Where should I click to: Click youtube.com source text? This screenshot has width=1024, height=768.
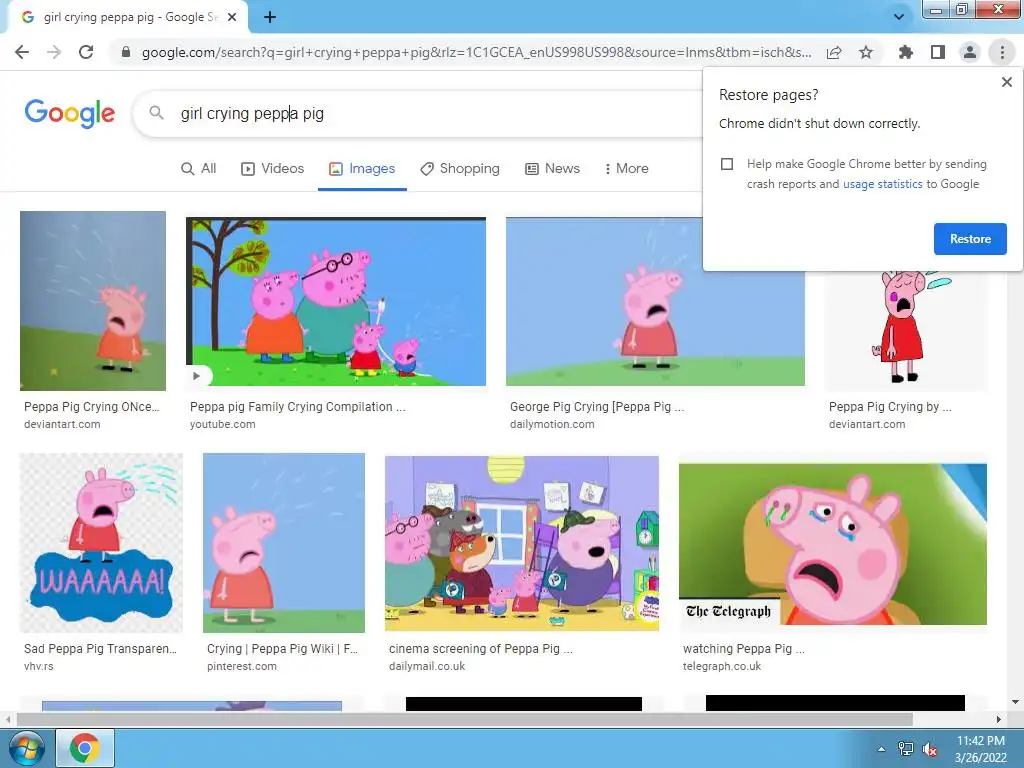pyautogui.click(x=223, y=424)
